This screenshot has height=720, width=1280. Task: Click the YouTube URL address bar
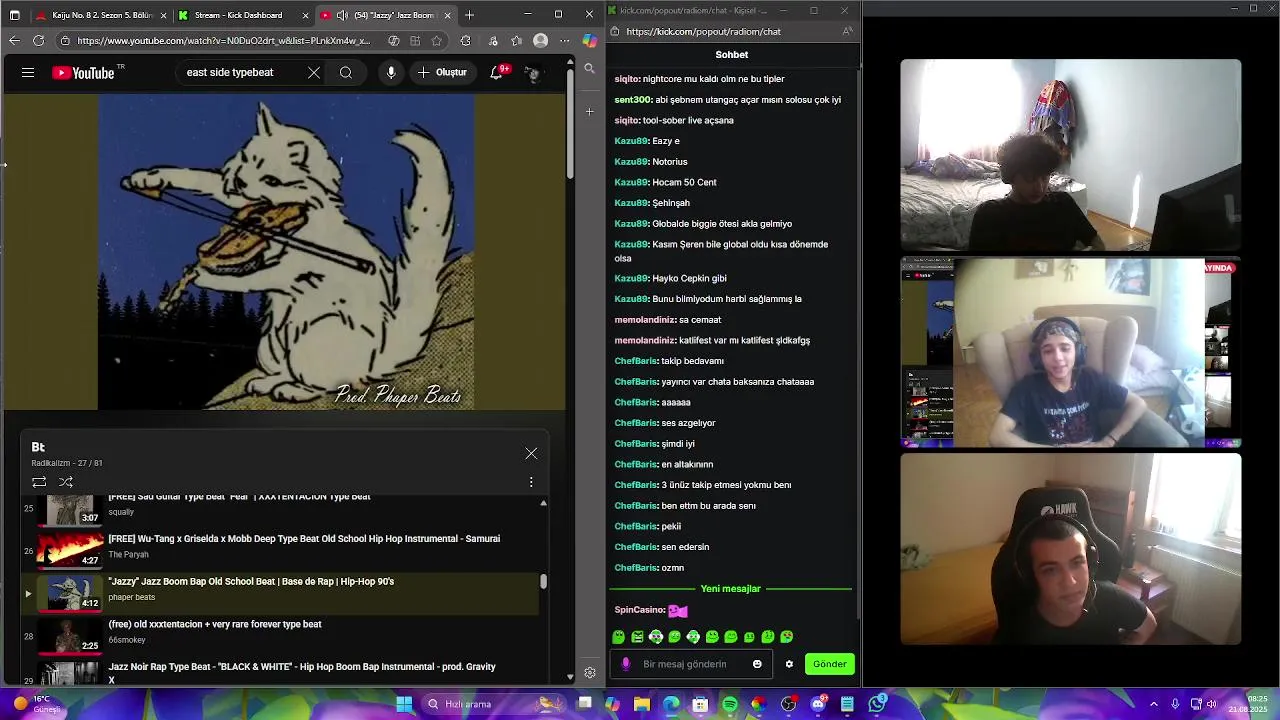223,41
